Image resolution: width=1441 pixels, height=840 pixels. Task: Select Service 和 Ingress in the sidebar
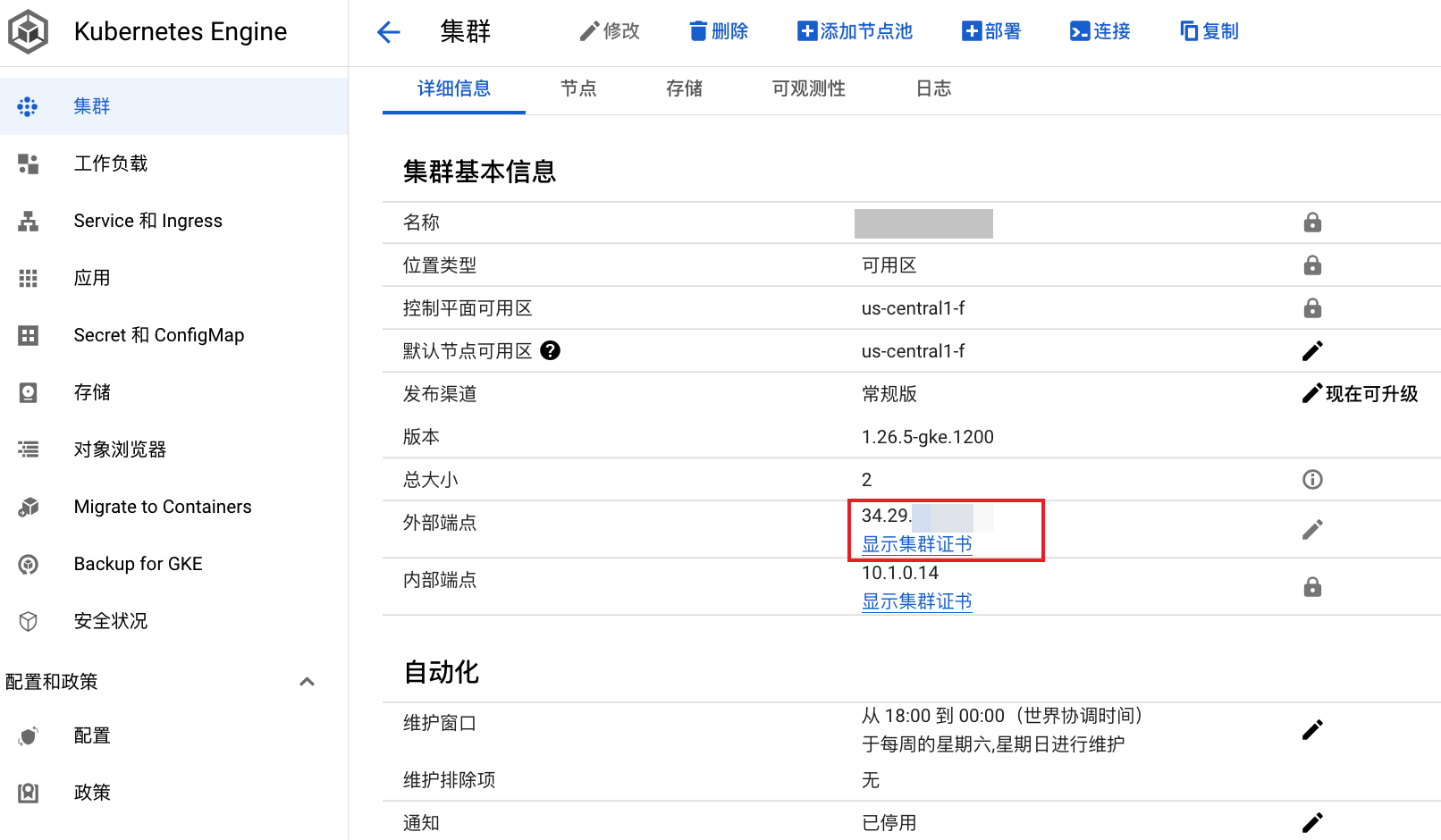tap(147, 220)
